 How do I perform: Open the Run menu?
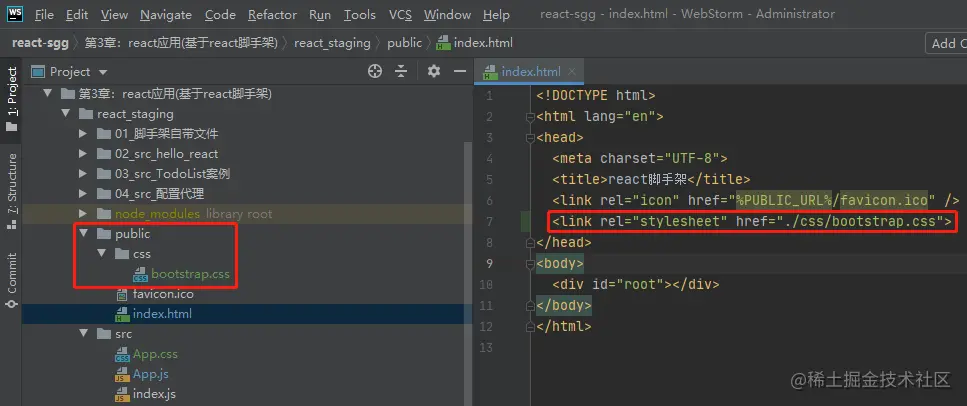pyautogui.click(x=320, y=14)
